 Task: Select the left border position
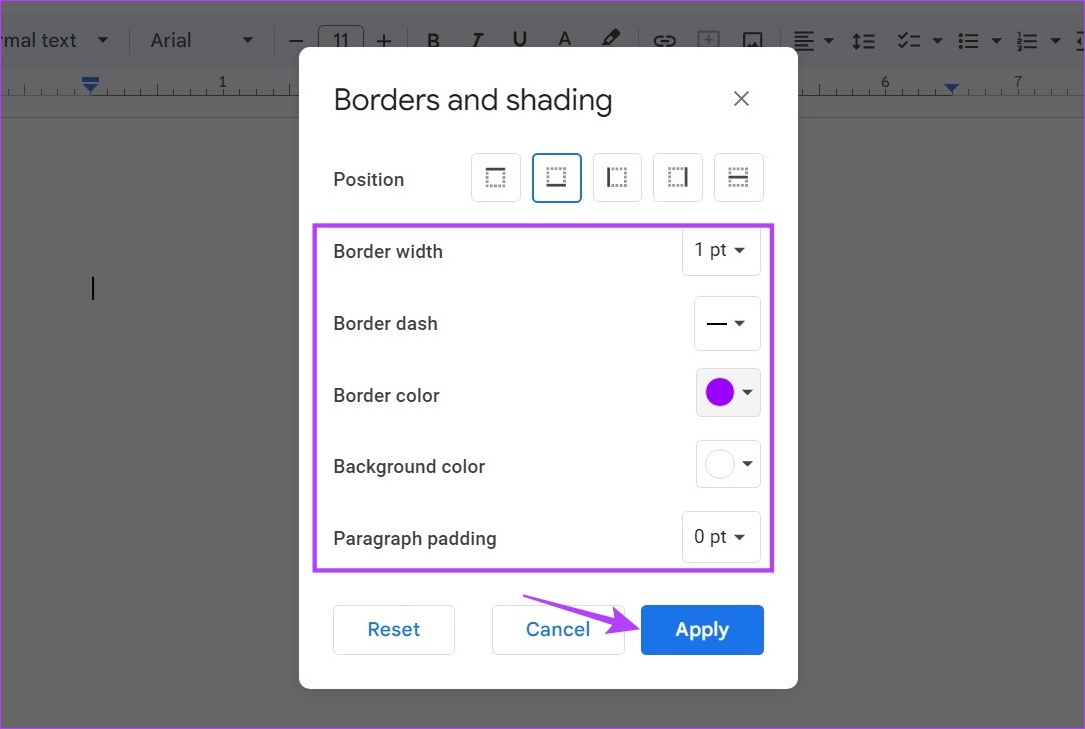(x=617, y=178)
